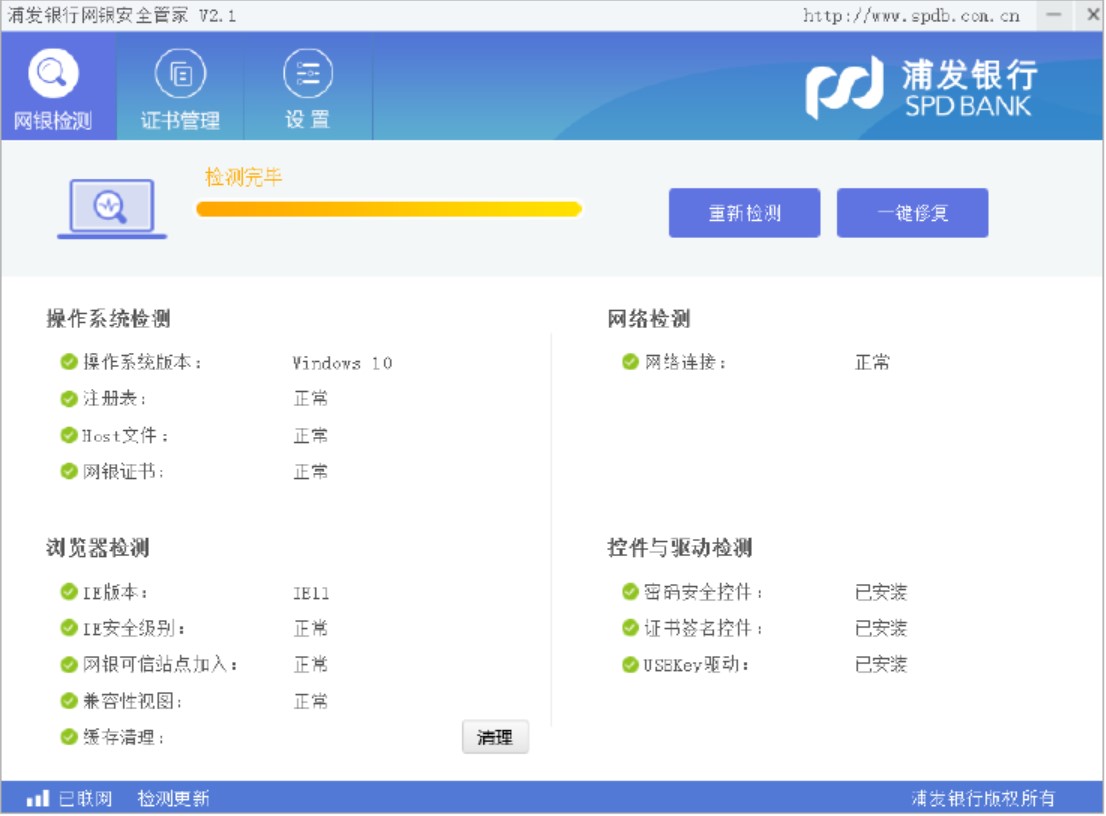Click green check beside Host文件
Image resolution: width=1106 pixels, height=816 pixels.
pos(68,435)
